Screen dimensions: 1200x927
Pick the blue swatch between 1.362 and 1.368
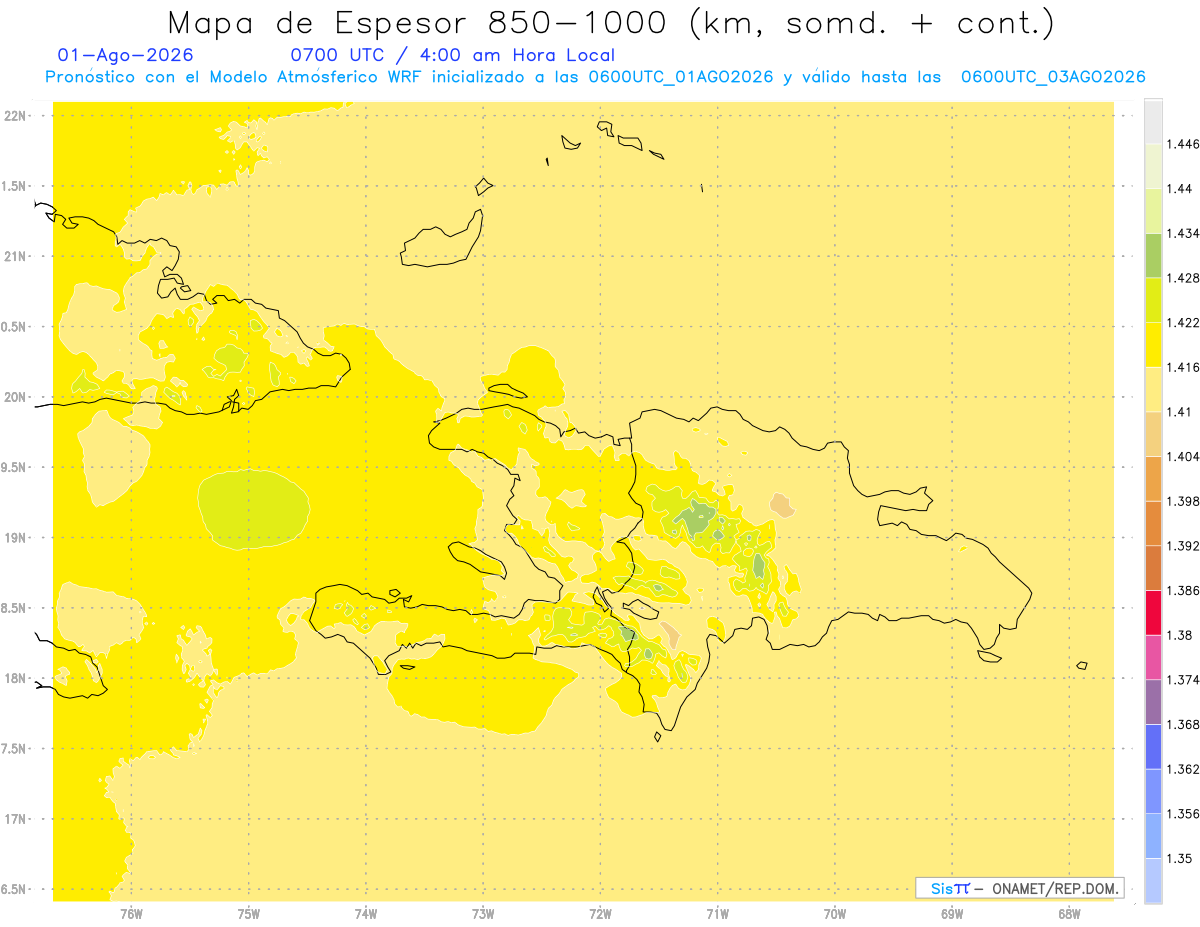pos(1153,747)
